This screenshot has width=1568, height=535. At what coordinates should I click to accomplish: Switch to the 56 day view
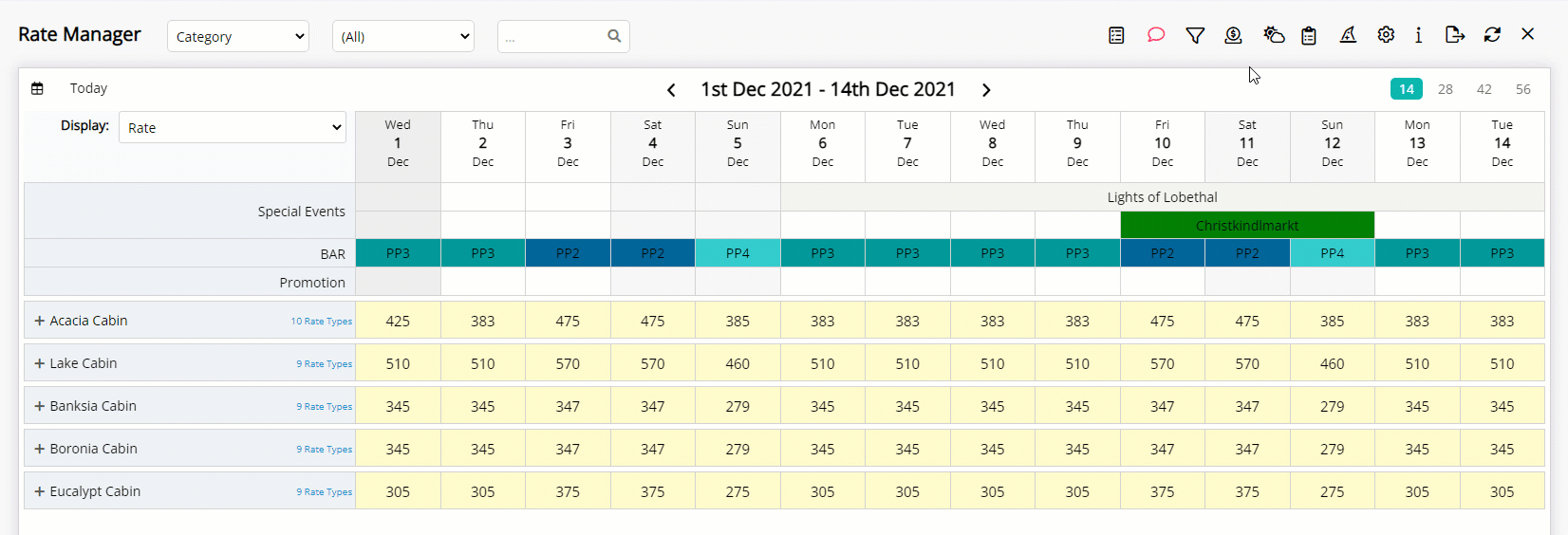pos(1523,88)
